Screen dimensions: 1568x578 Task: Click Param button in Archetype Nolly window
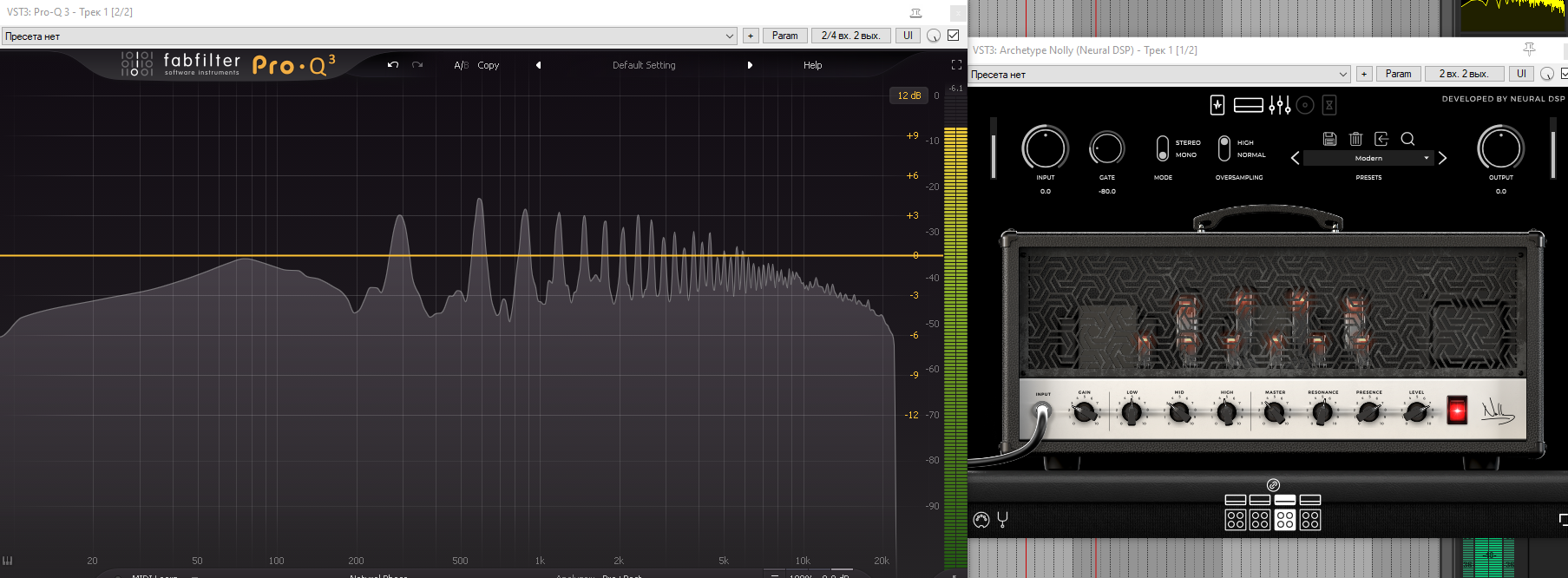pos(1398,74)
